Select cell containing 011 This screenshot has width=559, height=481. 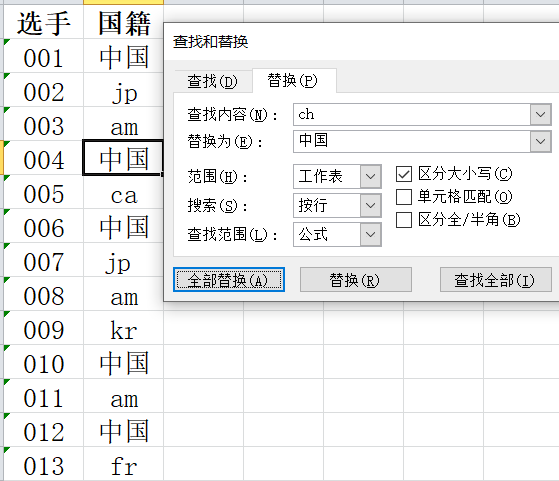click(43, 396)
